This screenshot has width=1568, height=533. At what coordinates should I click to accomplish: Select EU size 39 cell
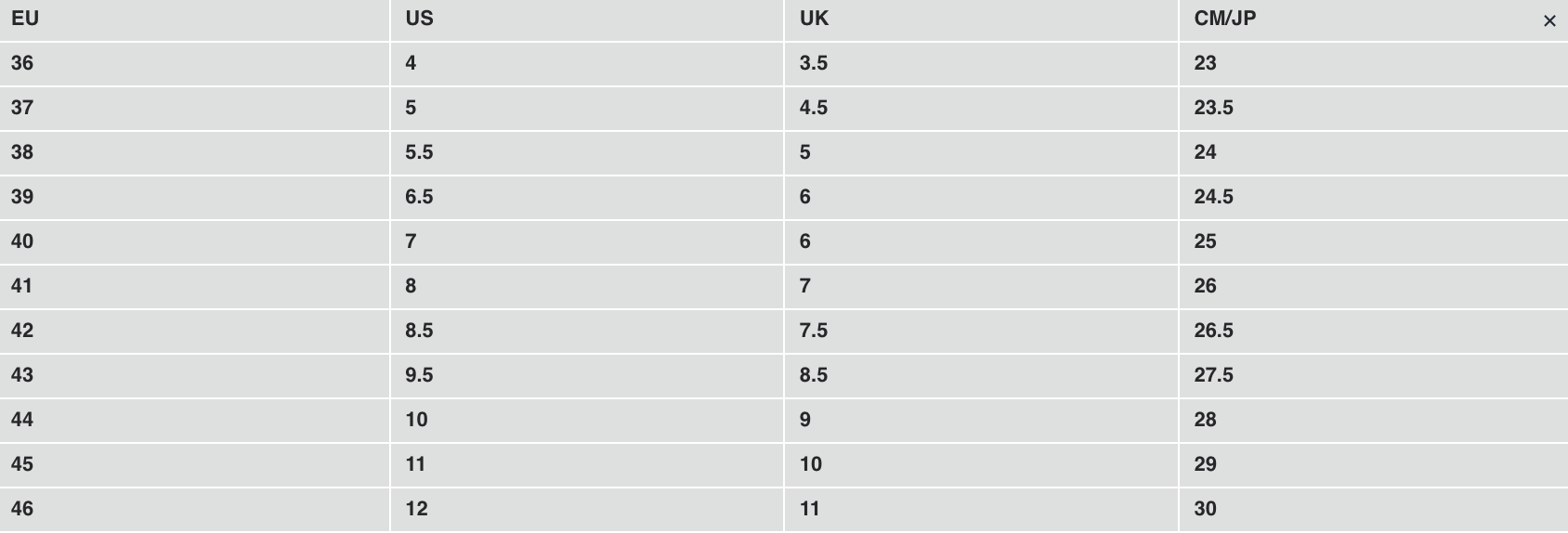click(x=22, y=197)
